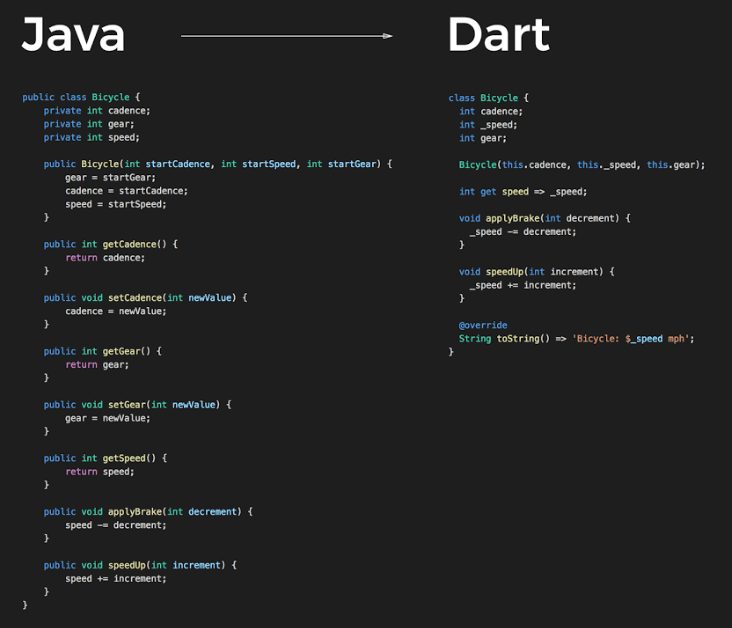This screenshot has width=732, height=628.
Task: Click the "return cadence;" line
Action: point(105,258)
